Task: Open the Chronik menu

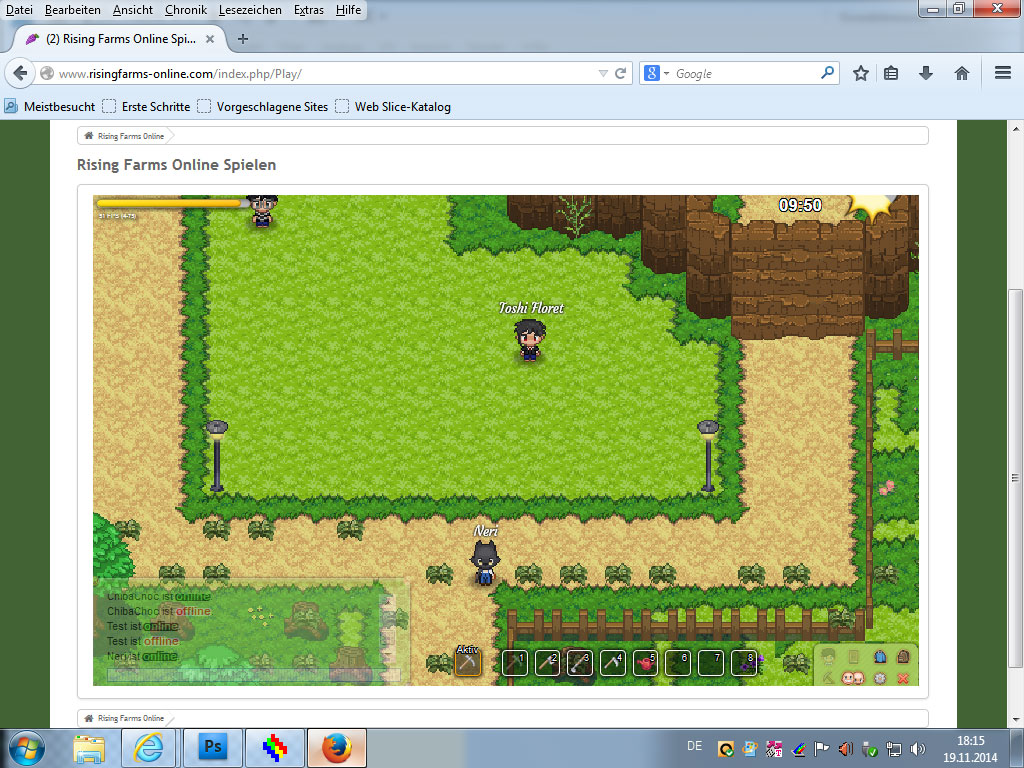Action: click(x=187, y=9)
